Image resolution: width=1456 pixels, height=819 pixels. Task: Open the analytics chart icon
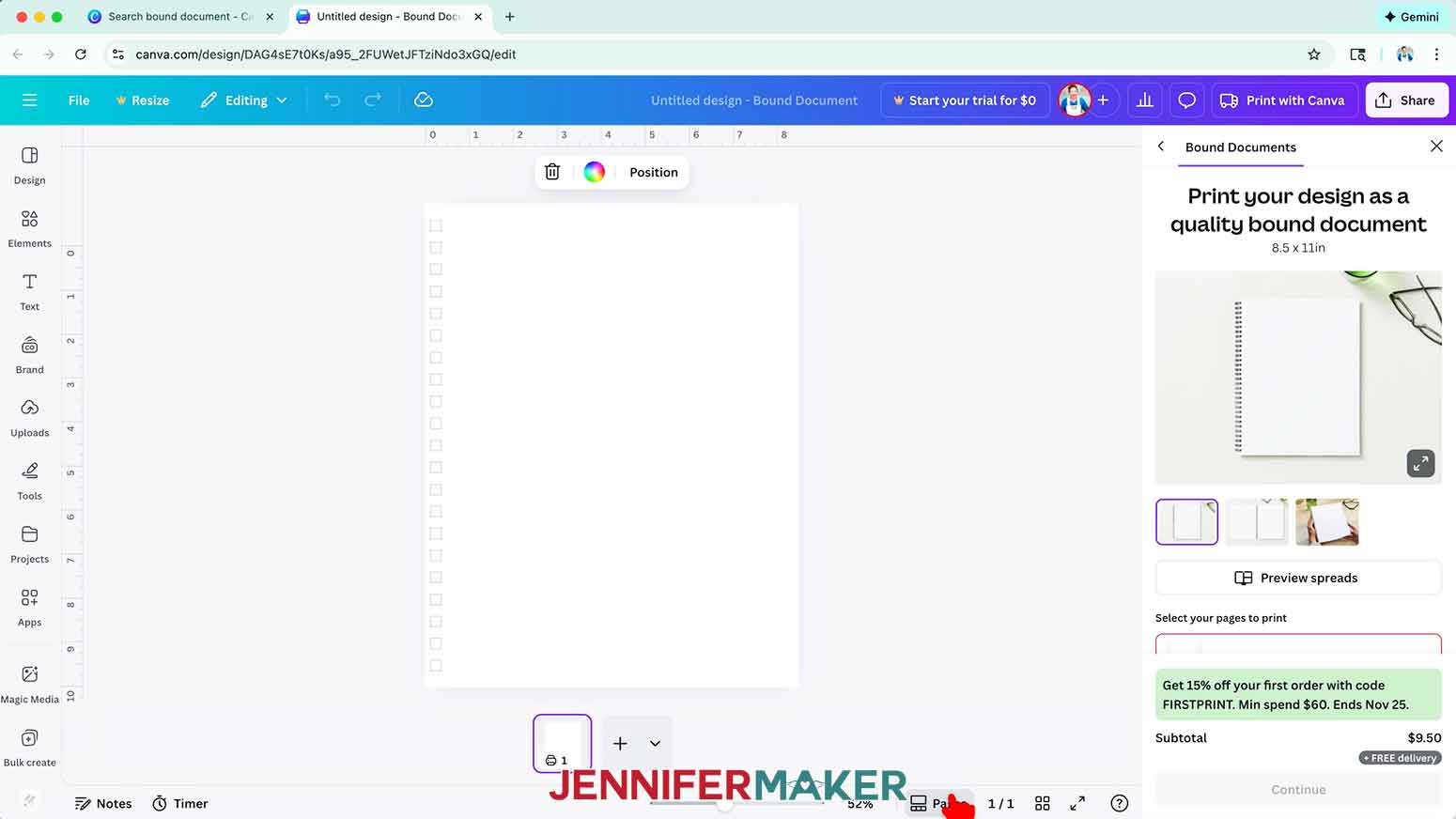pos(1144,100)
